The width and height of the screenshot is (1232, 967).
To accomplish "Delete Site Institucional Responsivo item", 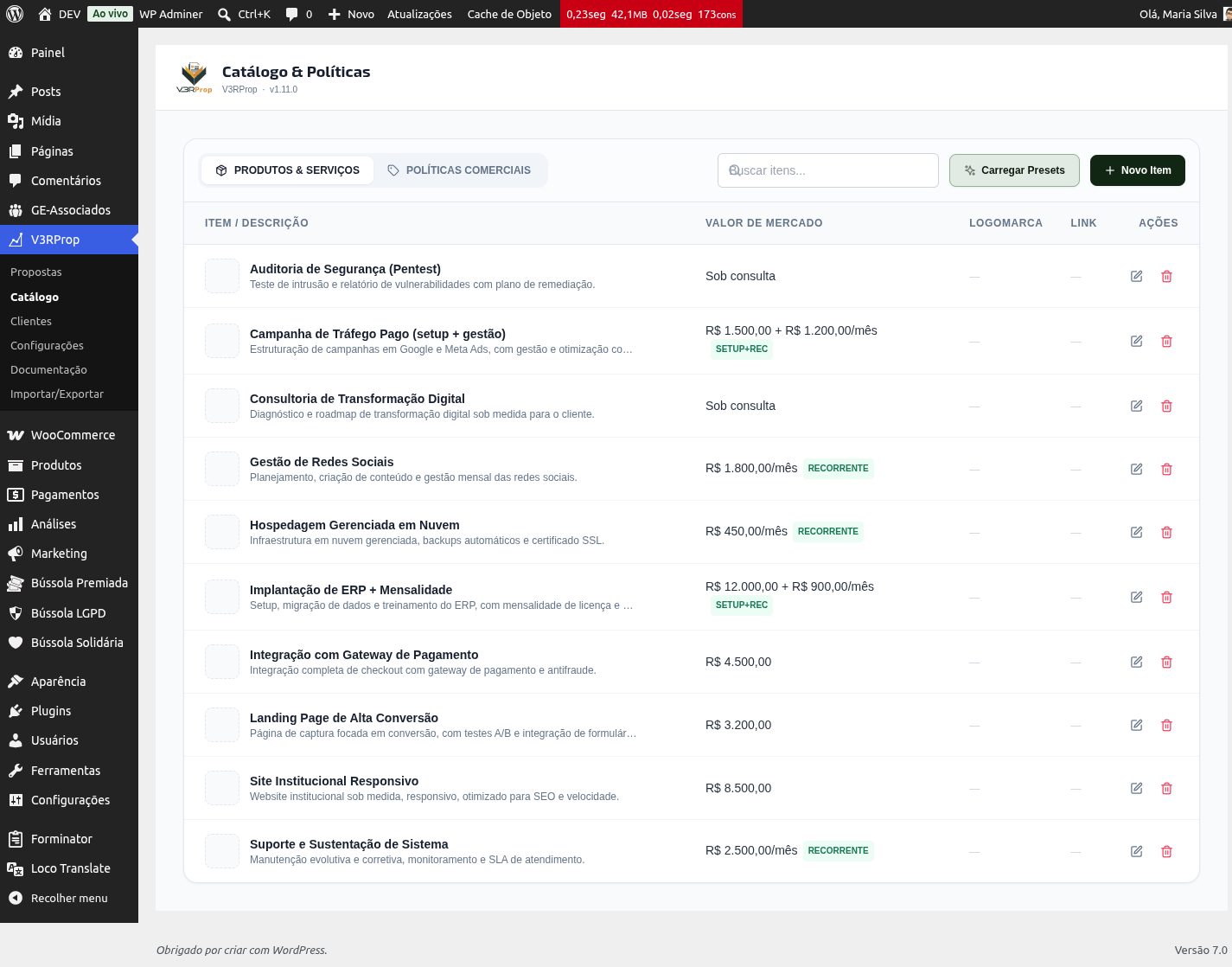I will pos(1166,788).
